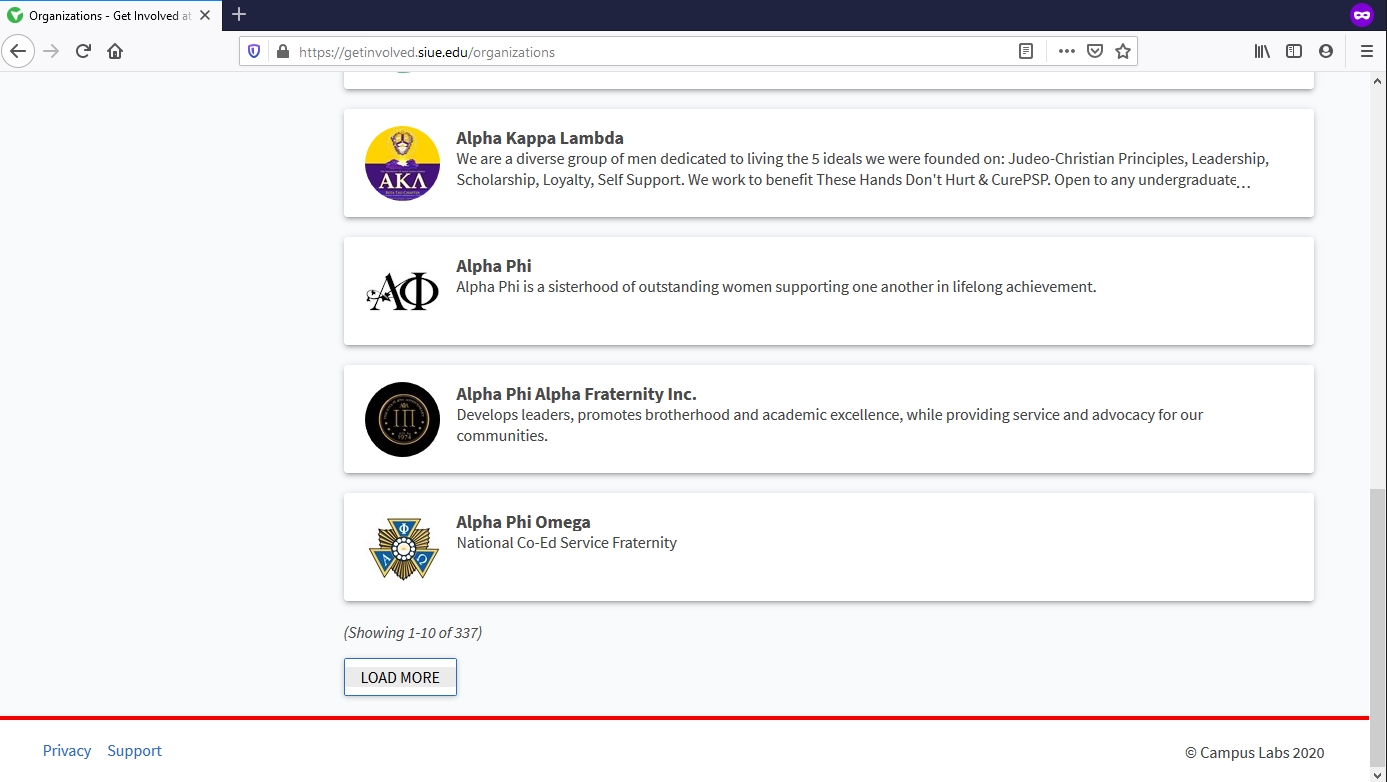Open the Support link in footer
This screenshot has height=782, width=1387.
pyautogui.click(x=134, y=751)
